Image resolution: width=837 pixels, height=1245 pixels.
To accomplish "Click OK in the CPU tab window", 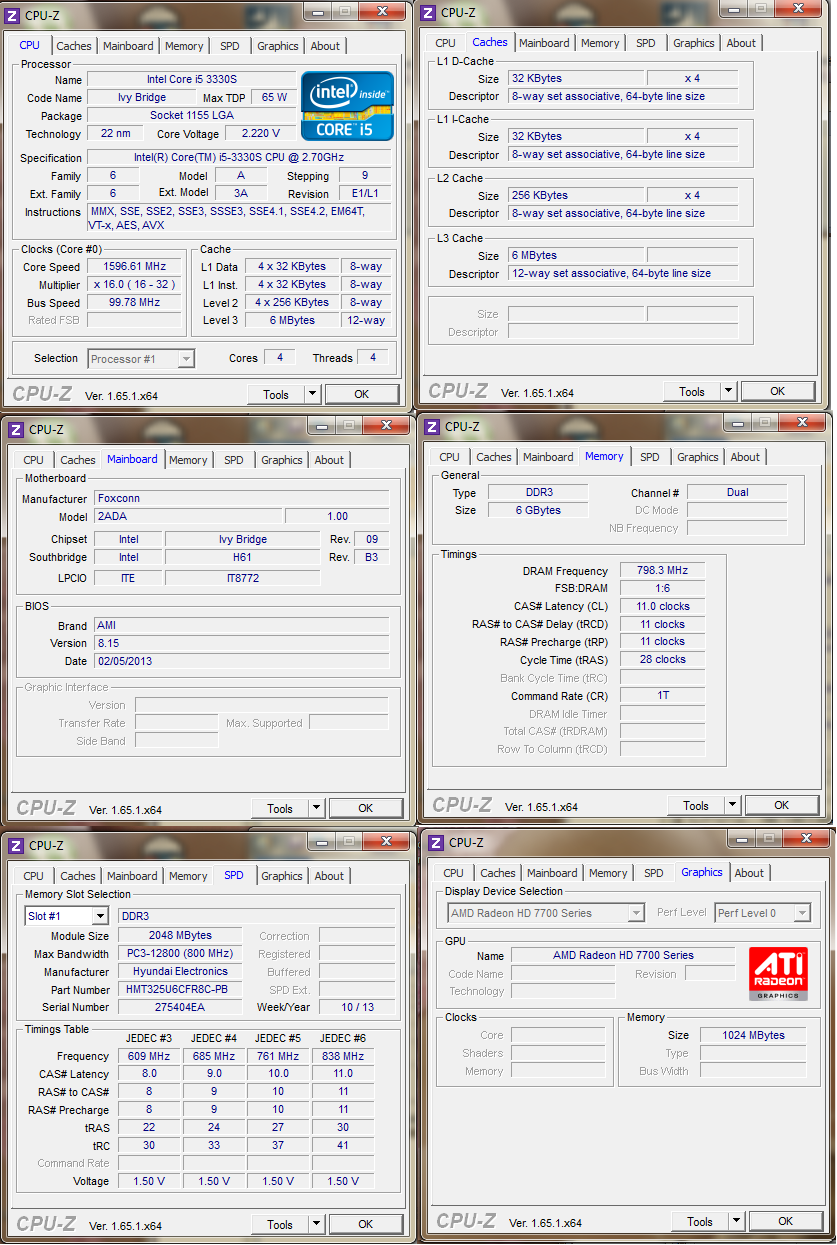I will [x=362, y=395].
